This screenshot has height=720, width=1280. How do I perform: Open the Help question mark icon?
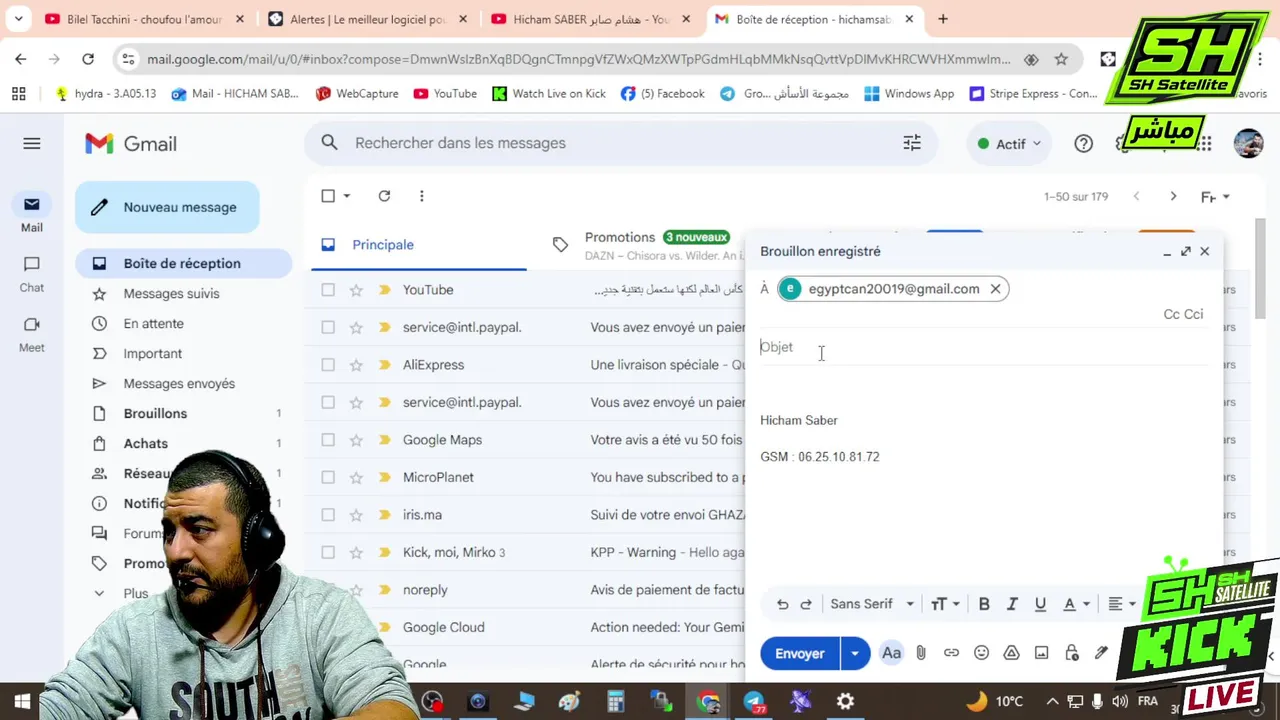(1083, 144)
